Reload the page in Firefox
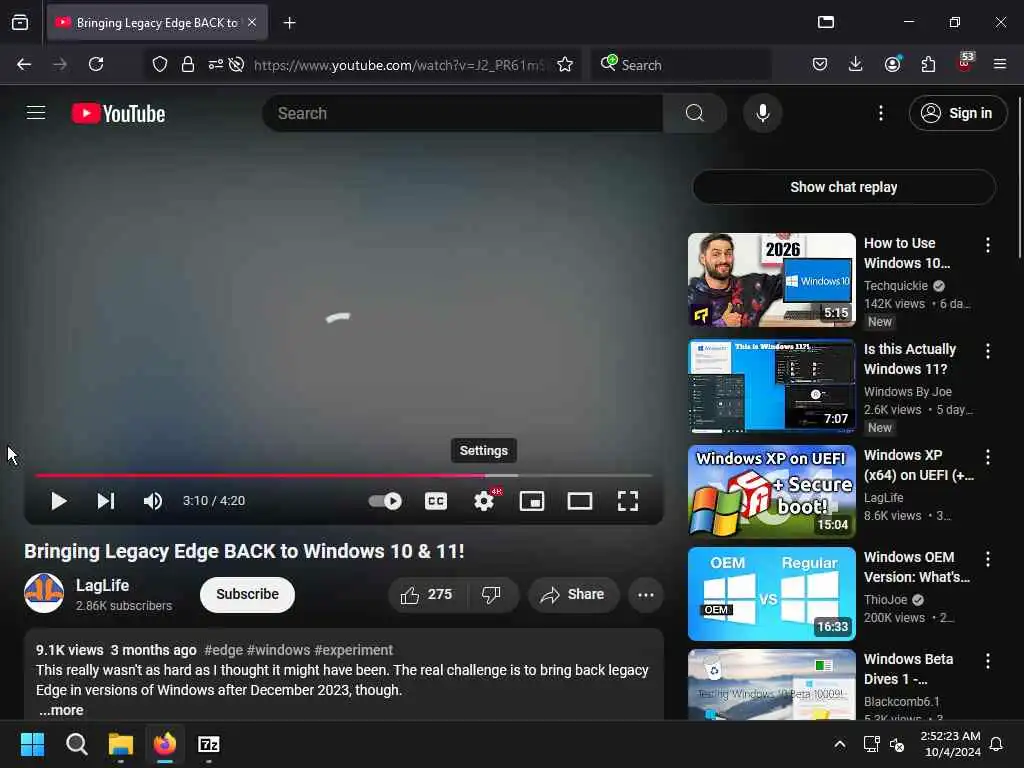This screenshot has height=768, width=1024. pos(96,64)
